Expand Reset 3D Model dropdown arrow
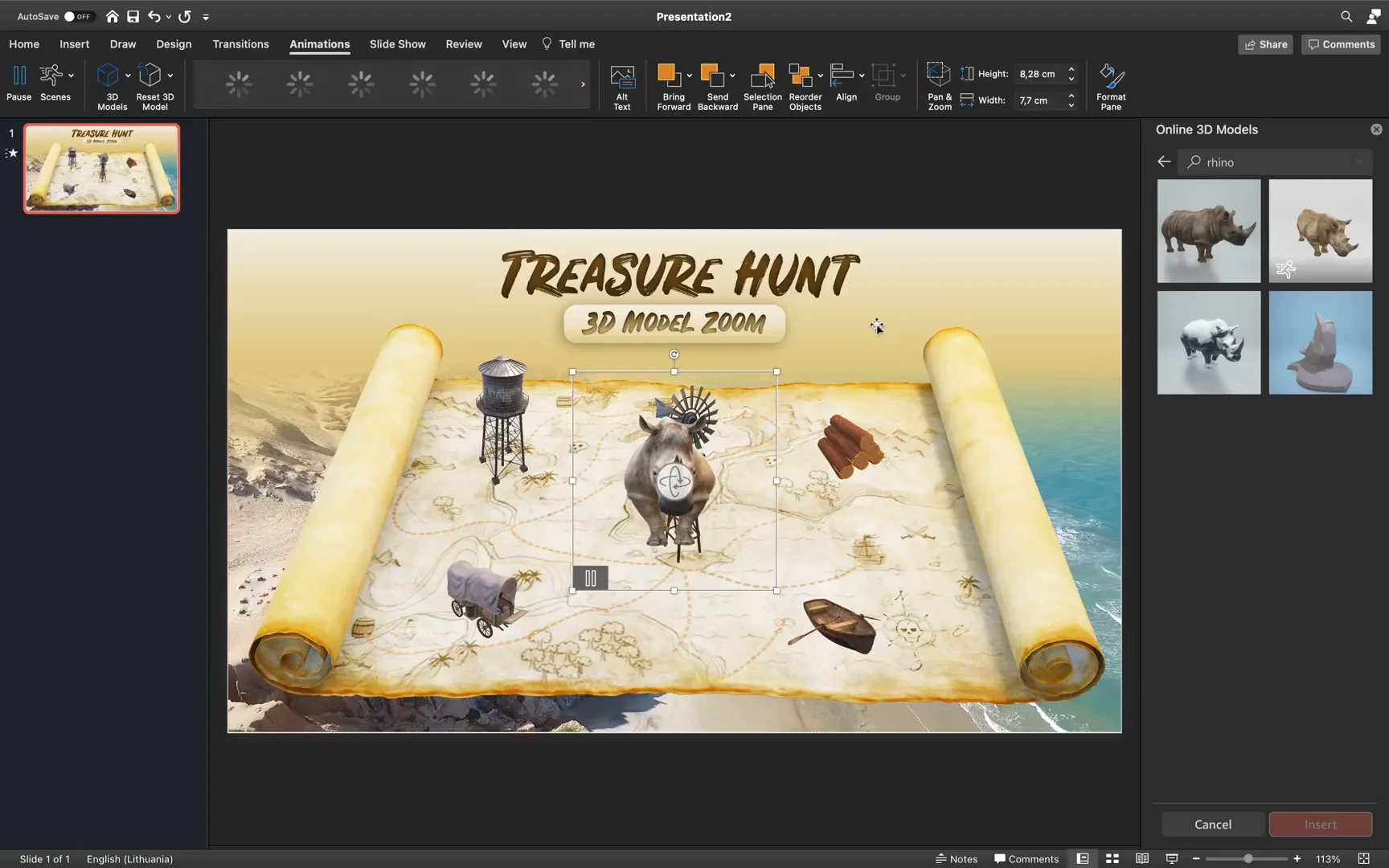This screenshot has height=868, width=1389. (x=170, y=76)
